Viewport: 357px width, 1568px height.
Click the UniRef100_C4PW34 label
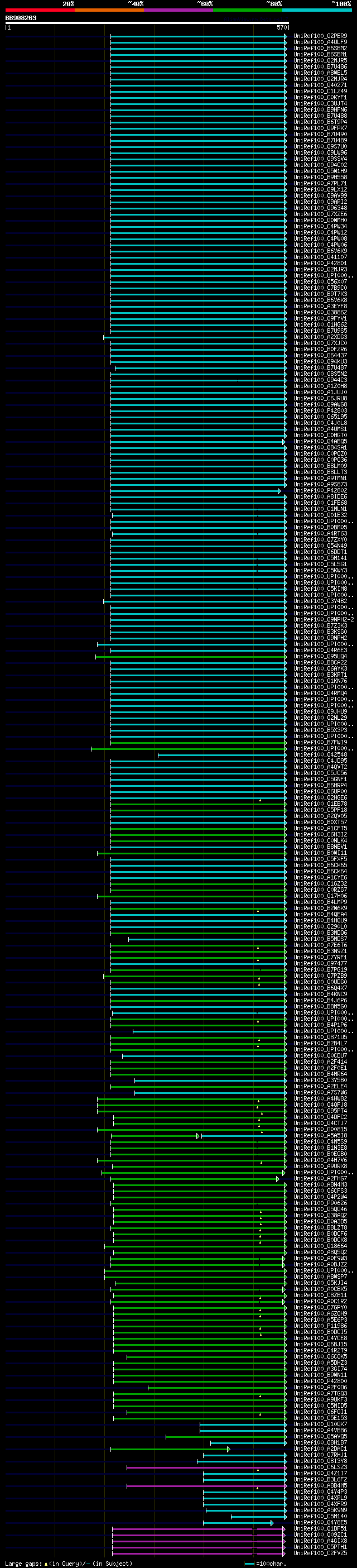[x=321, y=227]
